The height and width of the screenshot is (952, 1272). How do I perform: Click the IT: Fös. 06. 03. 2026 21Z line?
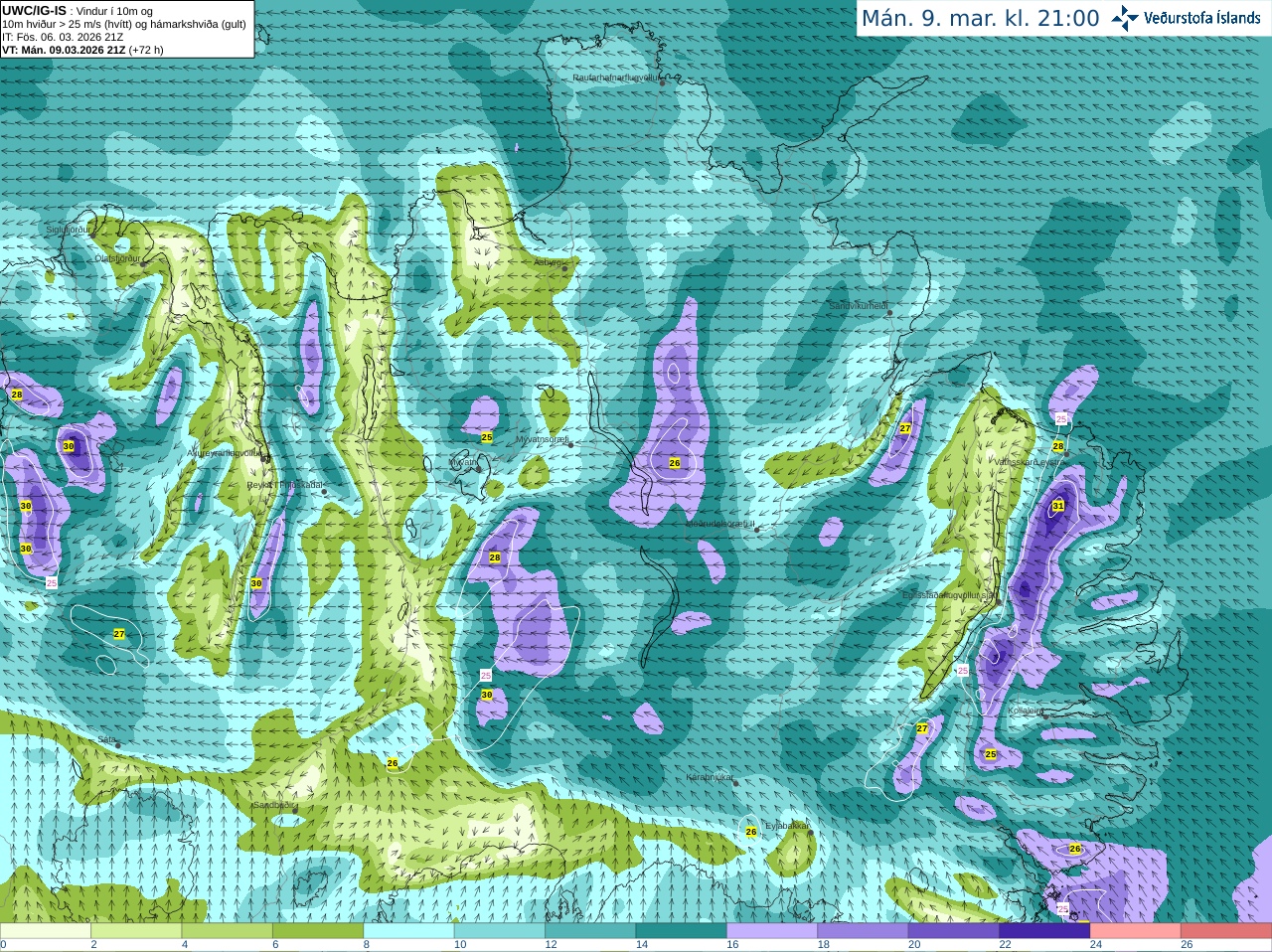[63, 37]
